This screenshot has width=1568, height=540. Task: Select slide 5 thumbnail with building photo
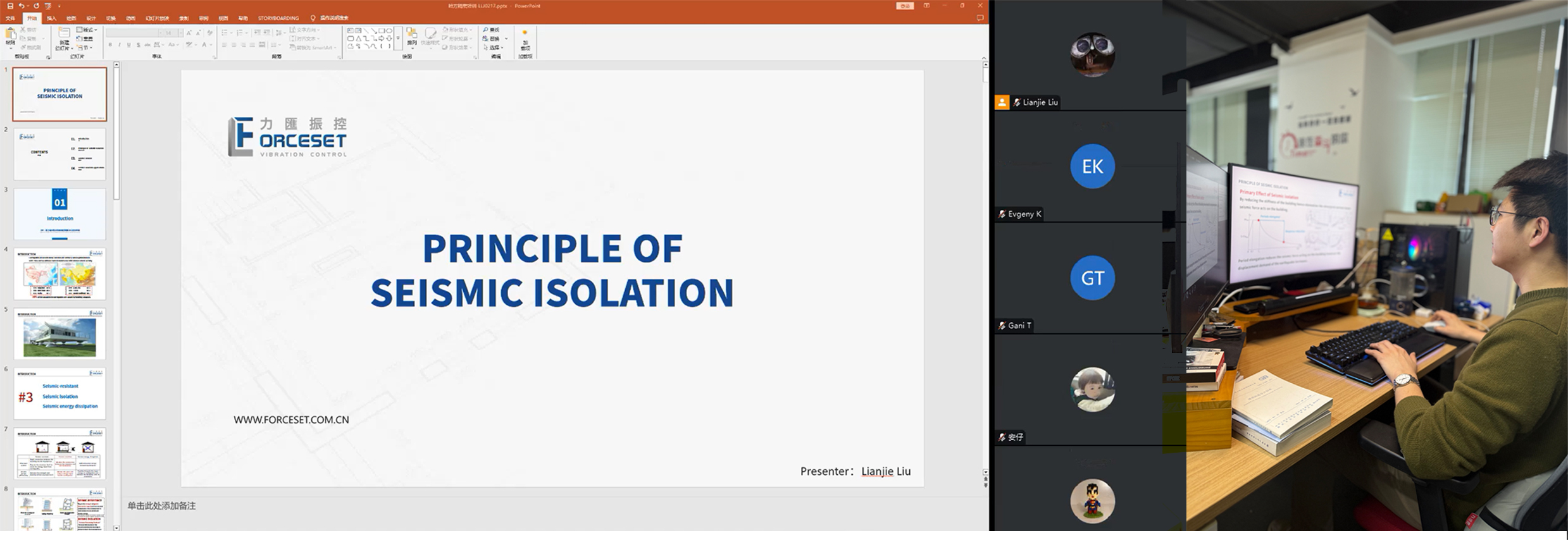click(59, 334)
